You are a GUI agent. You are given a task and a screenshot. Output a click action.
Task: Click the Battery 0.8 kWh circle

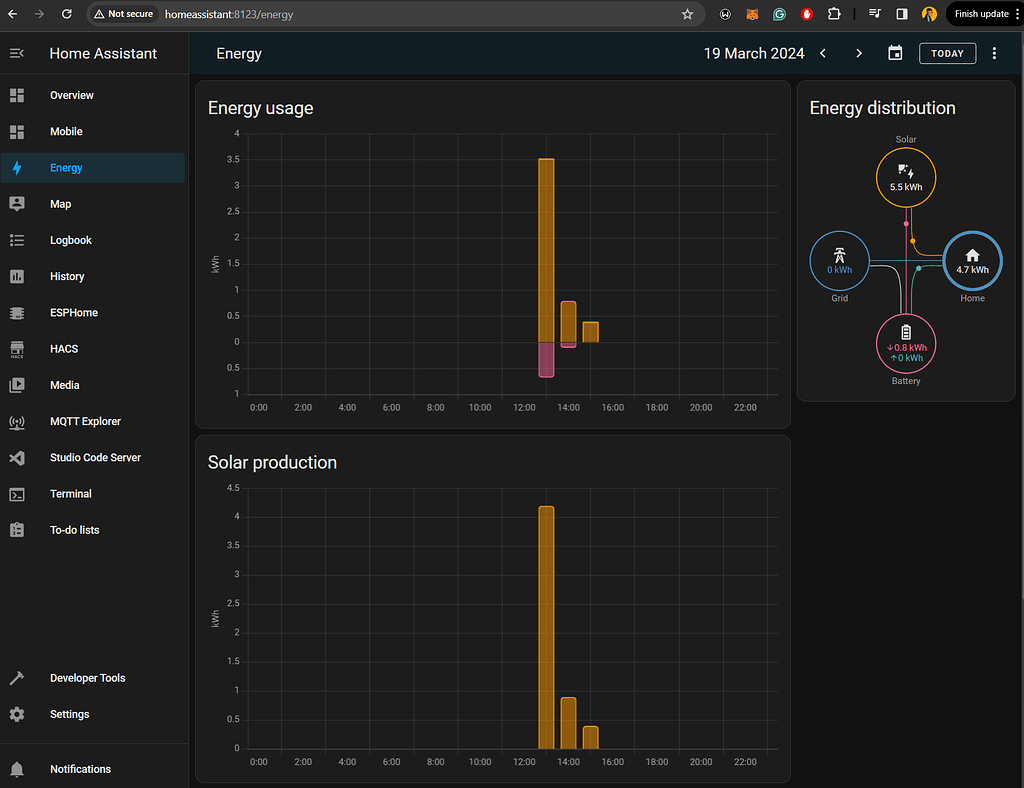tap(906, 344)
